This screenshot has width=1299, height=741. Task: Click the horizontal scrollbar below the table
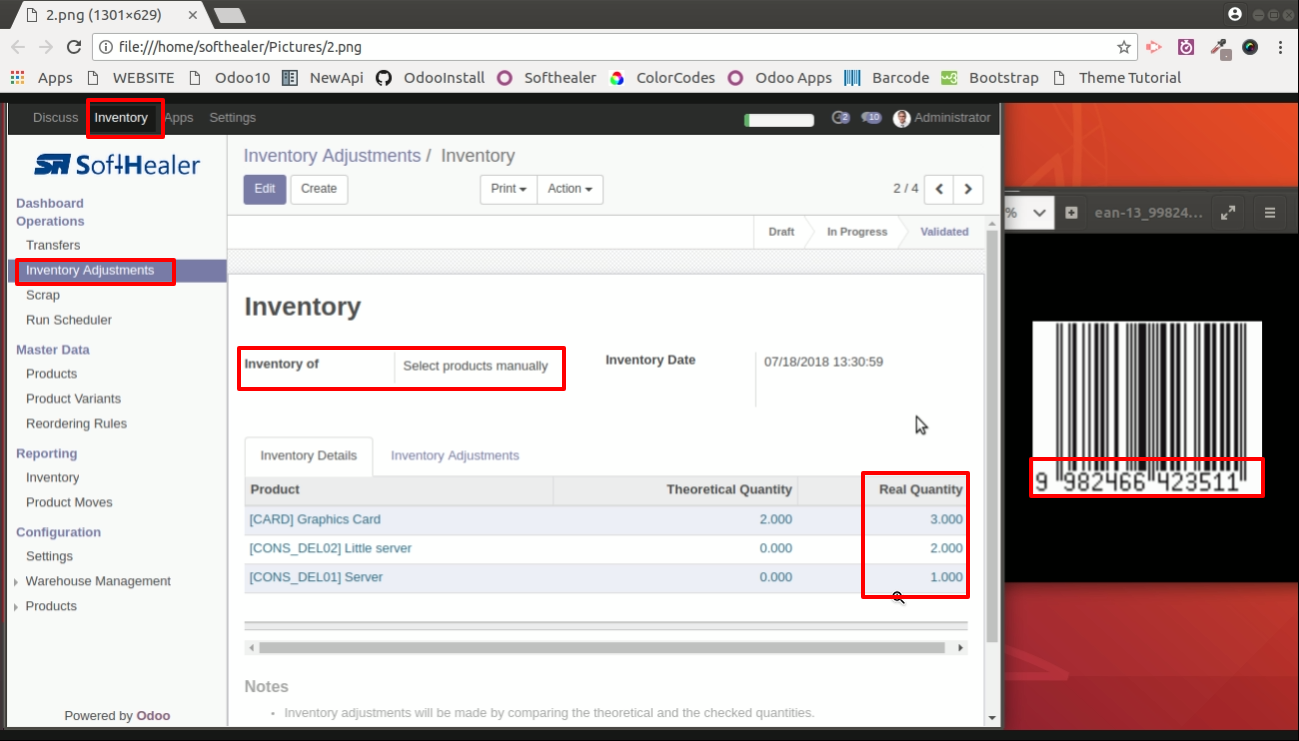click(x=602, y=648)
